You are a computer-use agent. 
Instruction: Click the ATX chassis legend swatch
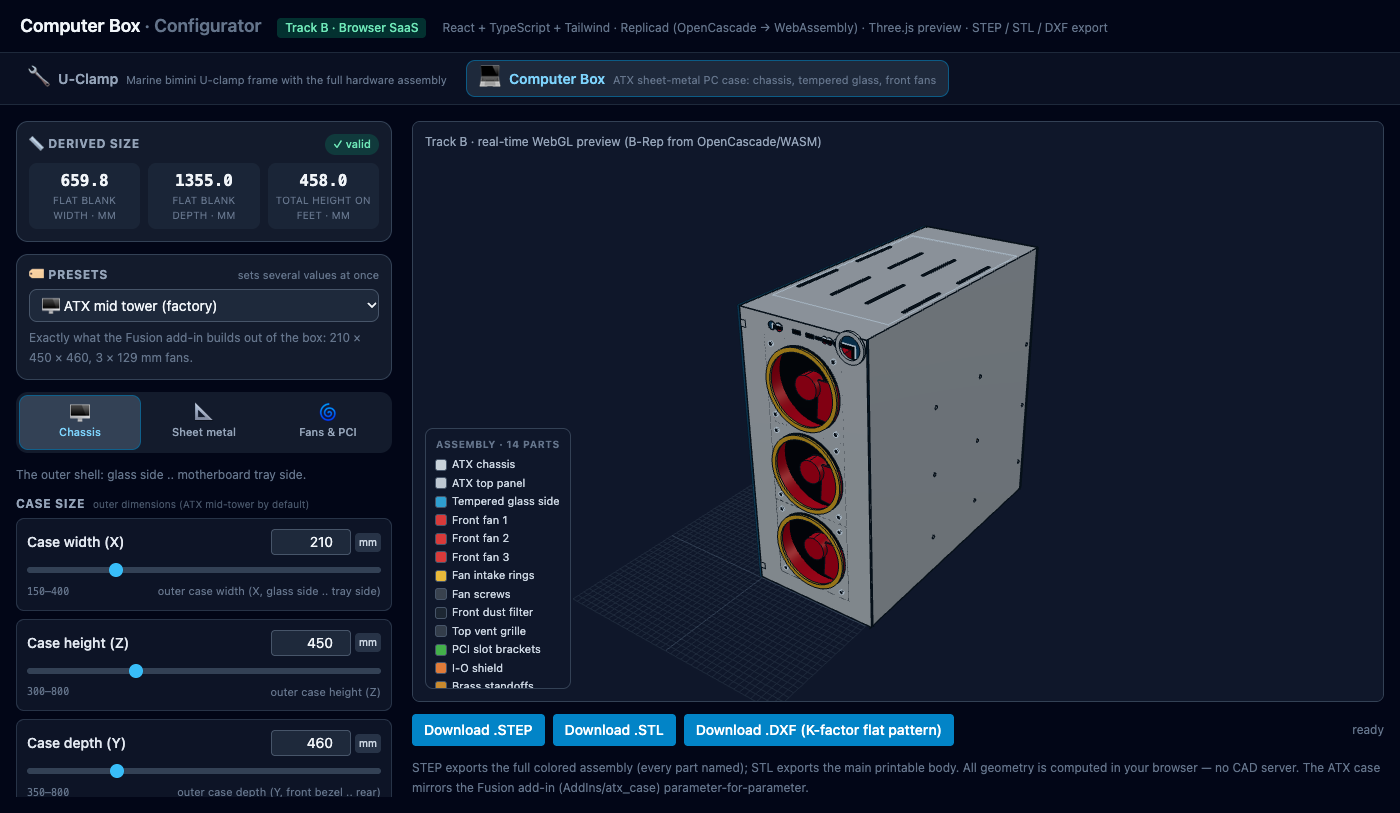[441, 464]
